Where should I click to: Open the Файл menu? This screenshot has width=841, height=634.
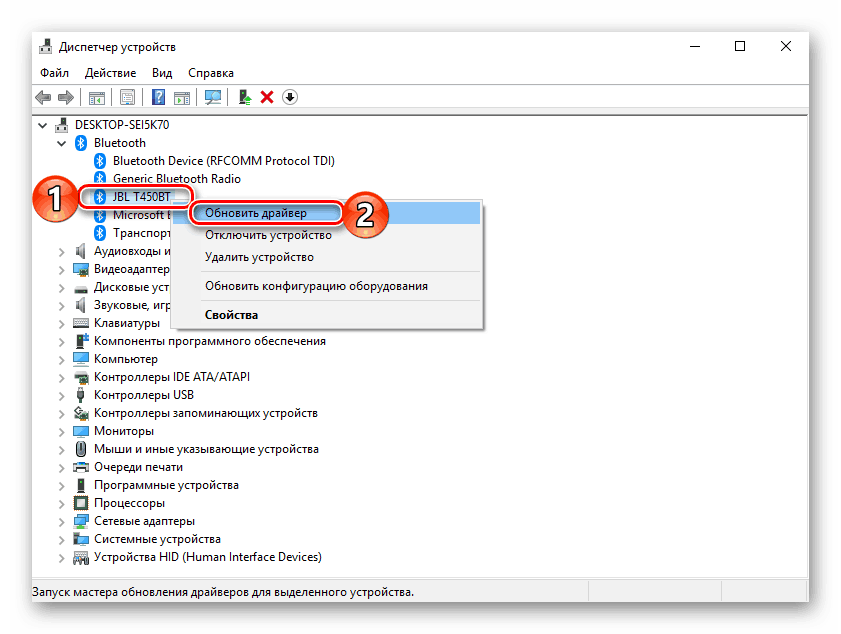[x=54, y=72]
